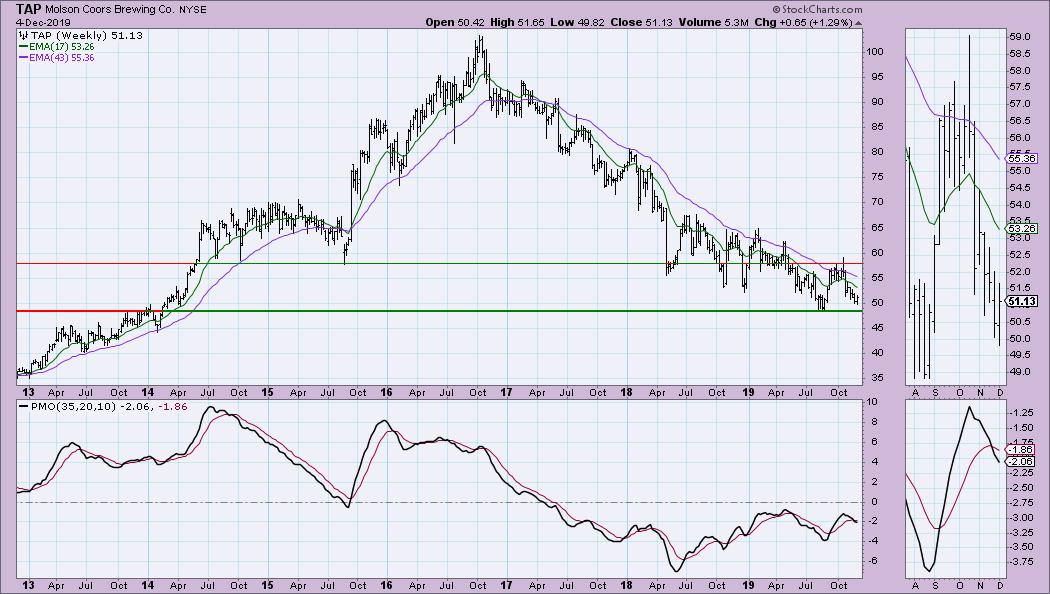Click the Open 50.42 value
The height and width of the screenshot is (594, 1050).
tap(456, 22)
